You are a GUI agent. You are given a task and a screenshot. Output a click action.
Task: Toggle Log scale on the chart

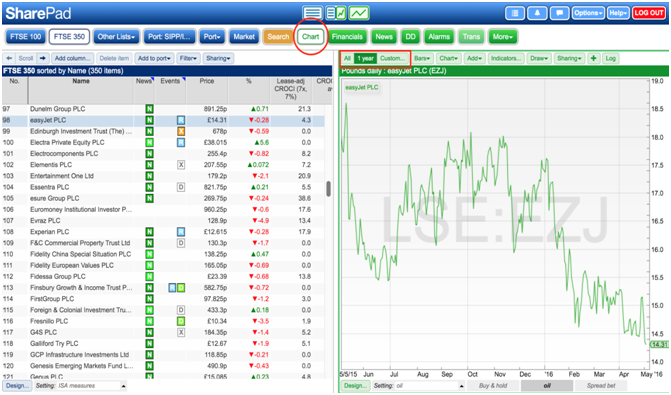(611, 58)
